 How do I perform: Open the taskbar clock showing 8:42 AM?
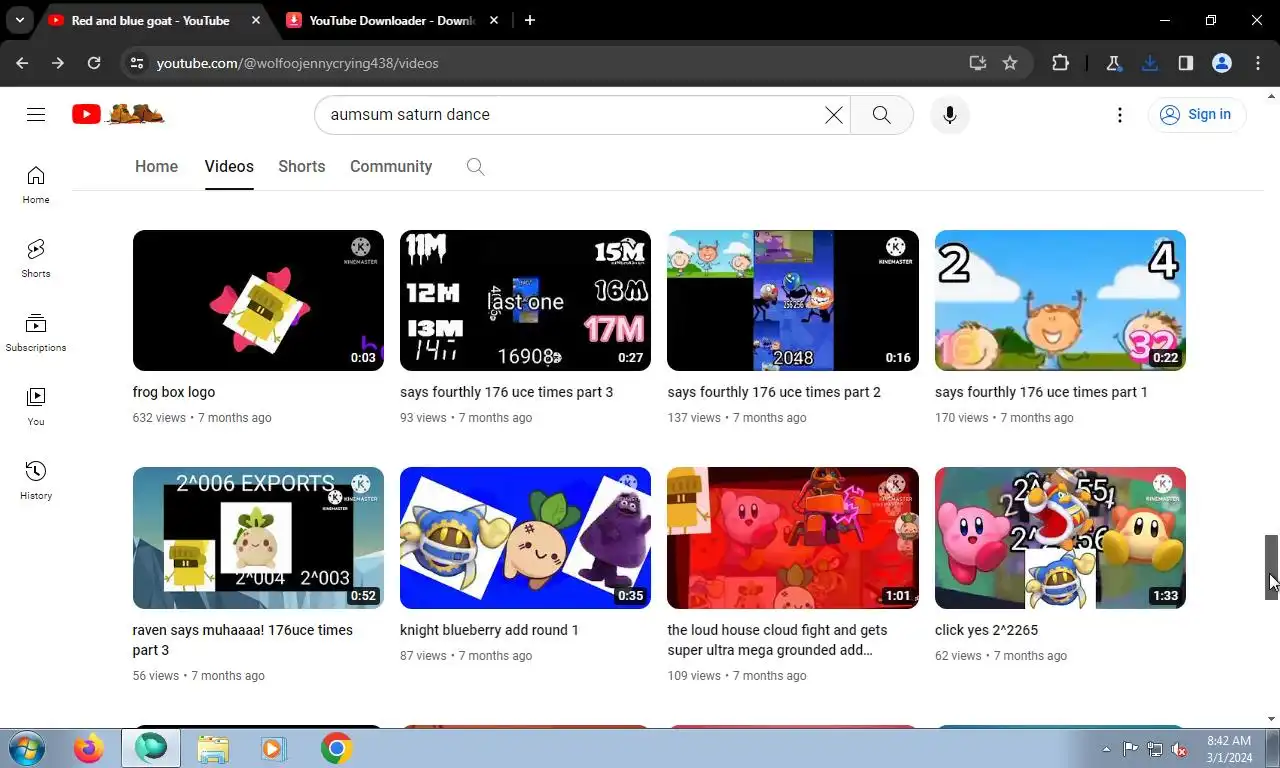pyautogui.click(x=1228, y=748)
